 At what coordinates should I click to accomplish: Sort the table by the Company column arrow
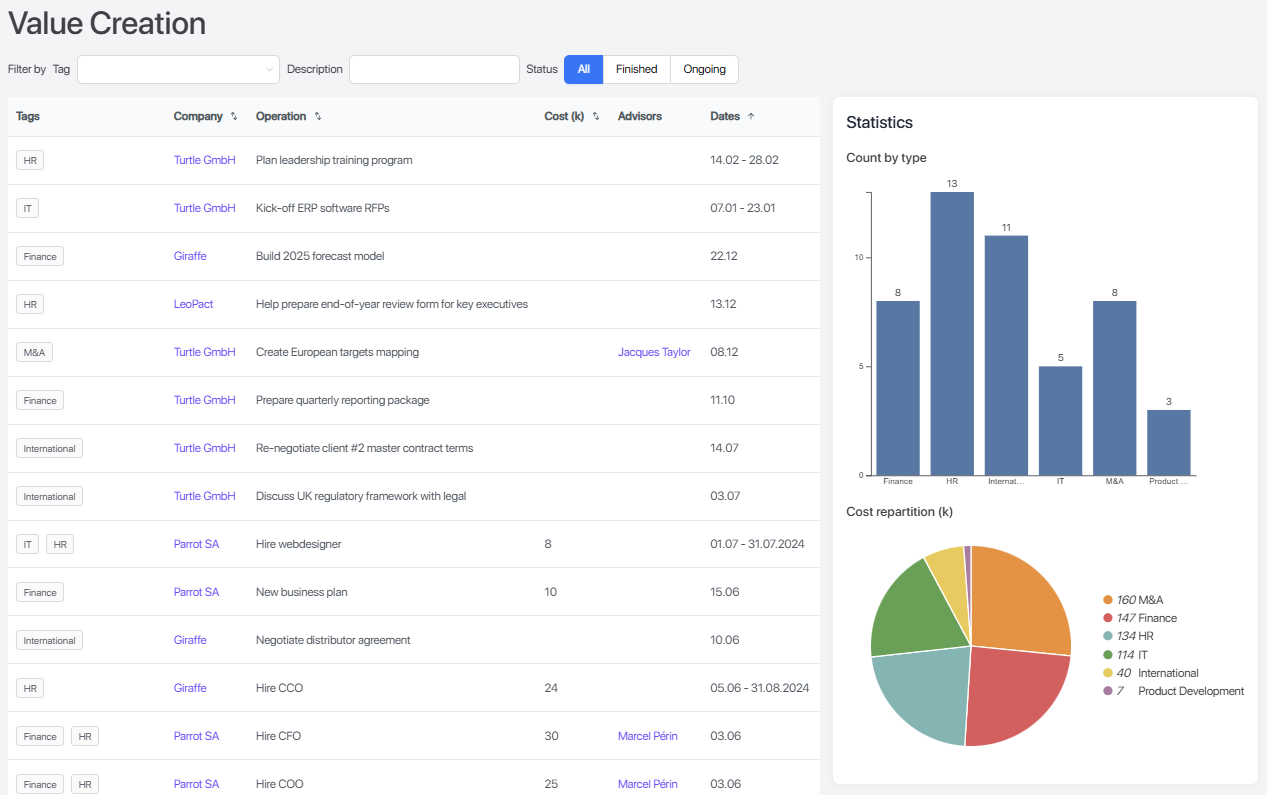(233, 116)
